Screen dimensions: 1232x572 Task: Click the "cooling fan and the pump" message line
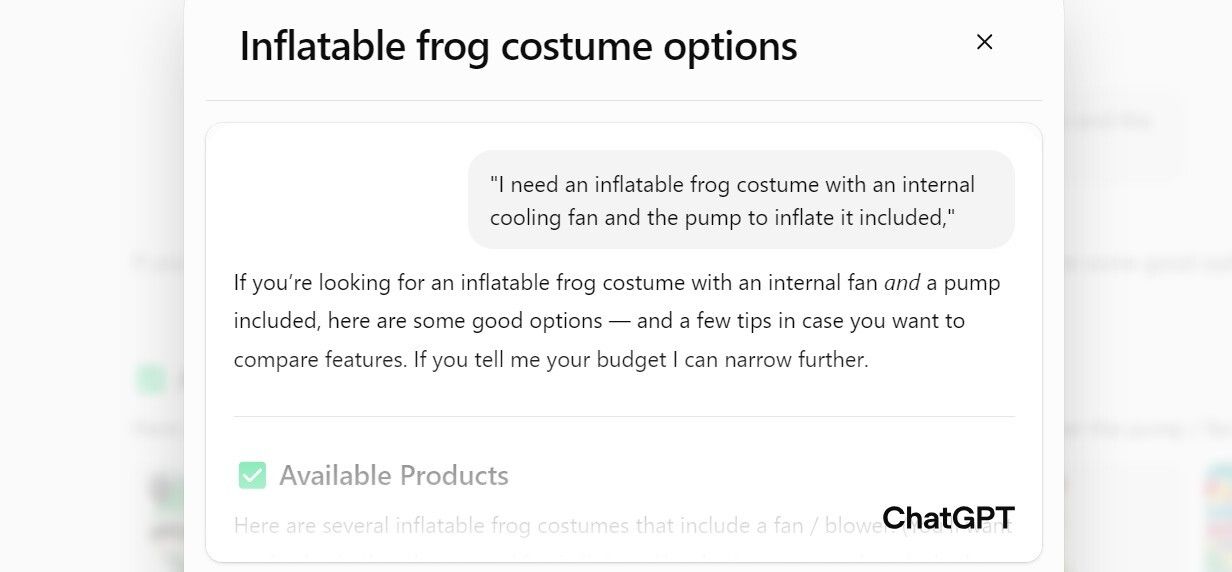click(x=722, y=218)
